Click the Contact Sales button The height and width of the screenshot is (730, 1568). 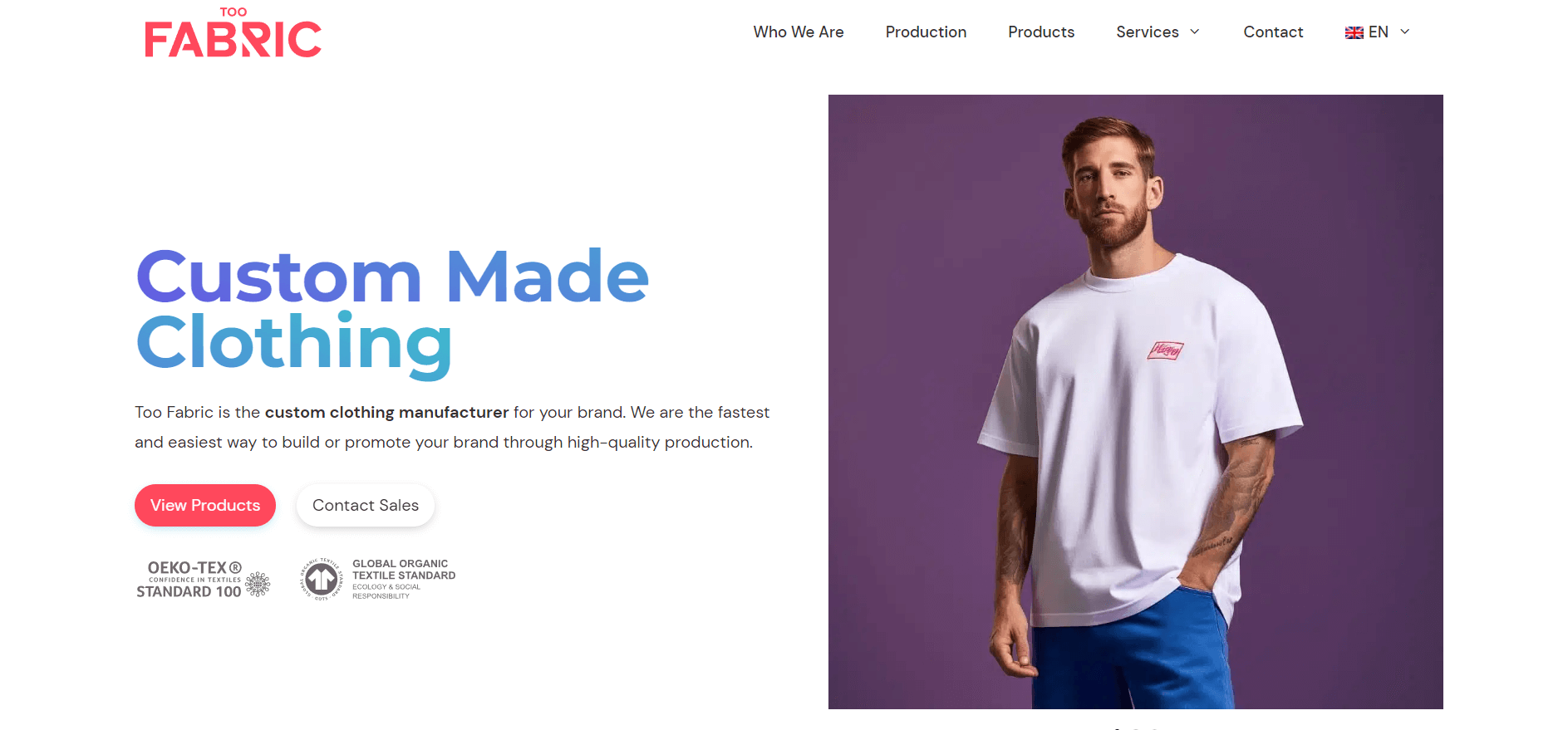tap(365, 505)
